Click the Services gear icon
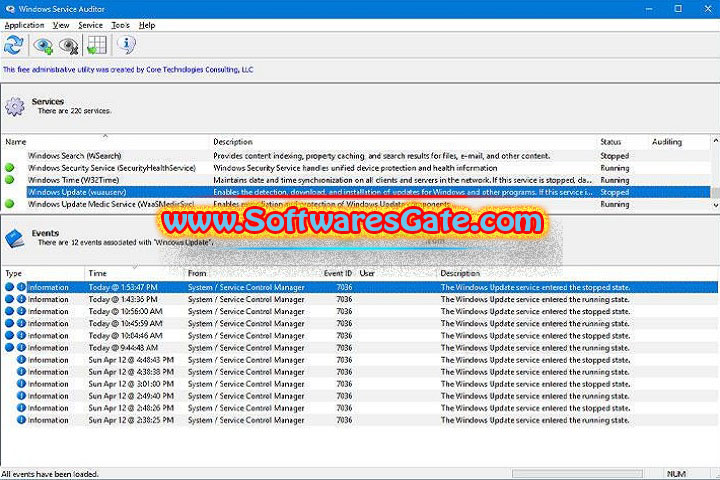 (15, 106)
